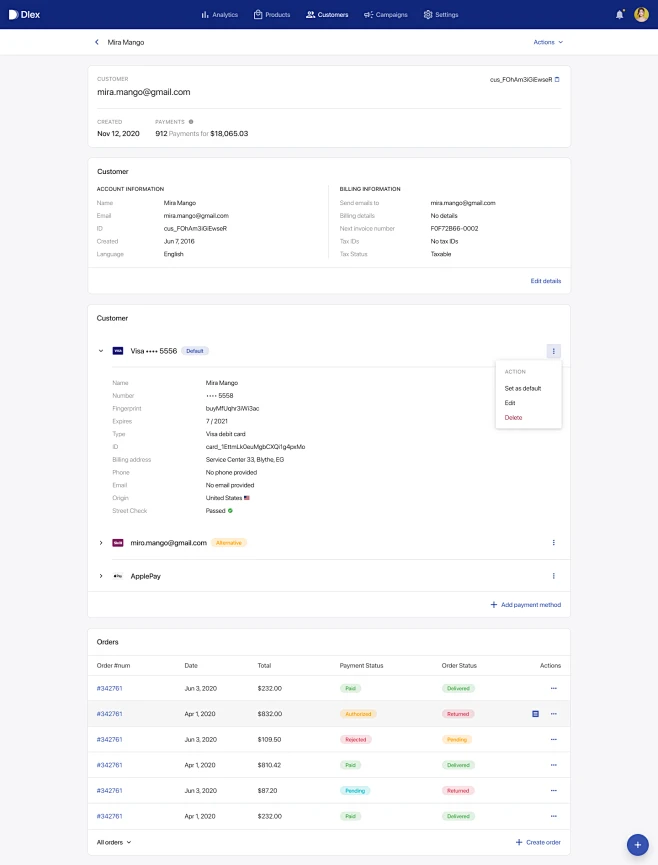This screenshot has width=658, height=865.
Task: Choose Set as default in the action menu
Action: click(523, 388)
